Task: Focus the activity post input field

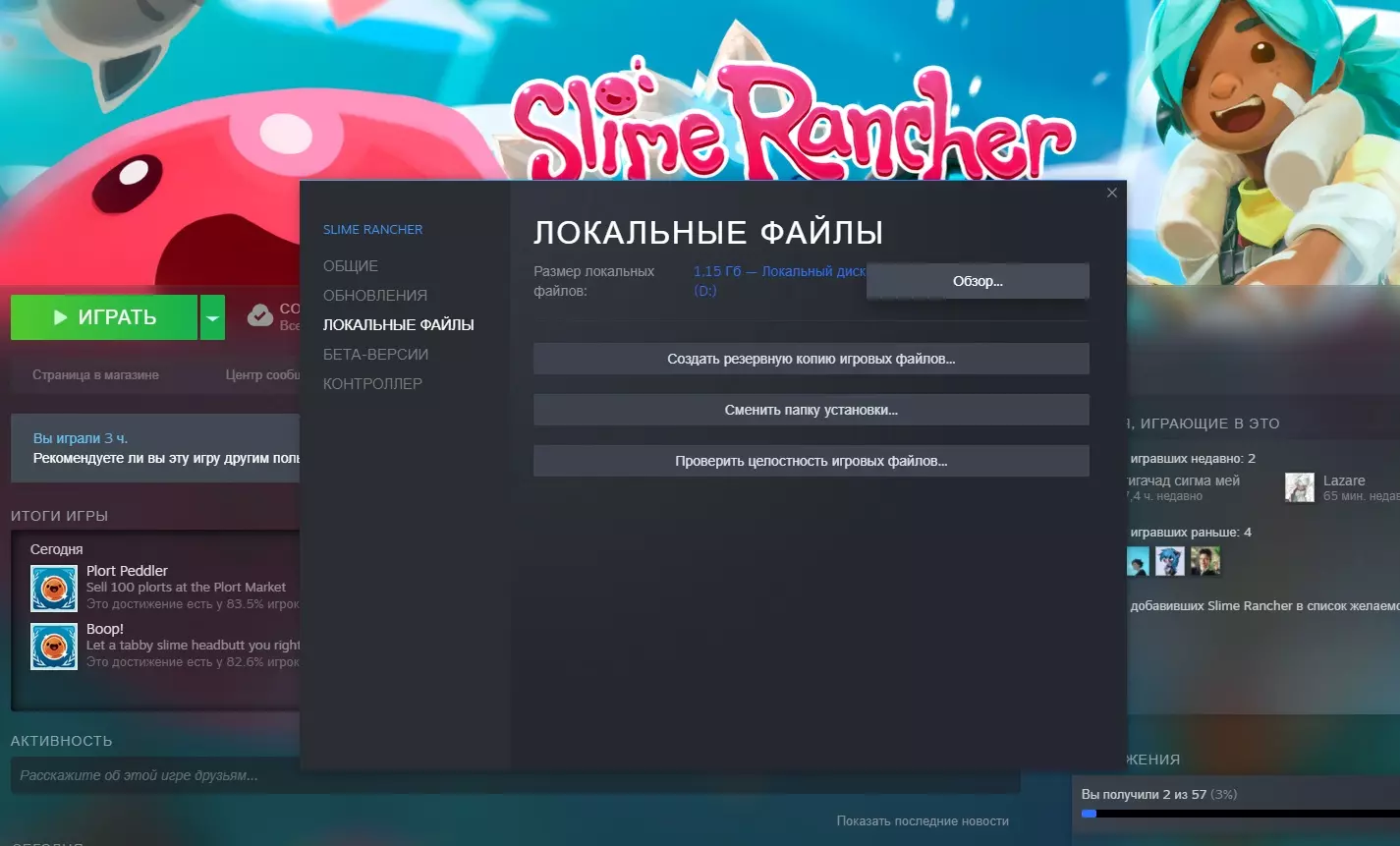Action: (516, 775)
